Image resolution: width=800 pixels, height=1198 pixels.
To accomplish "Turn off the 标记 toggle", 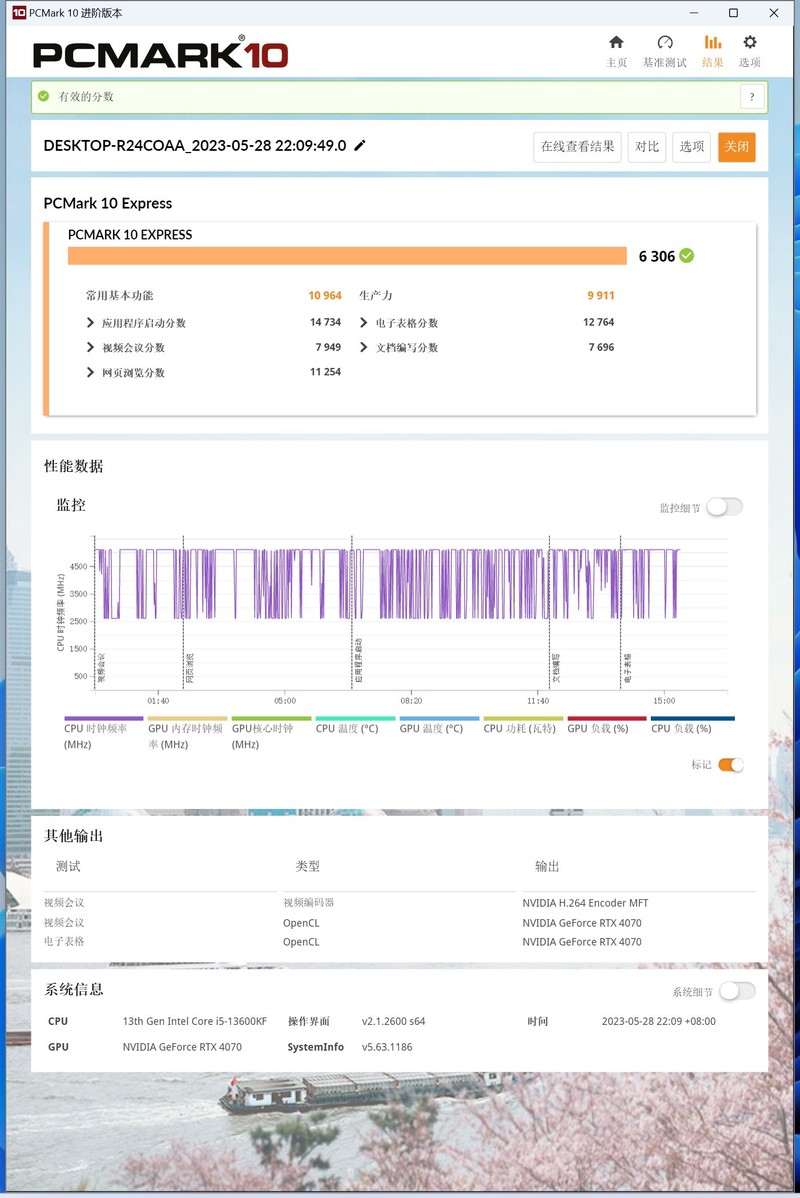I will (x=731, y=764).
